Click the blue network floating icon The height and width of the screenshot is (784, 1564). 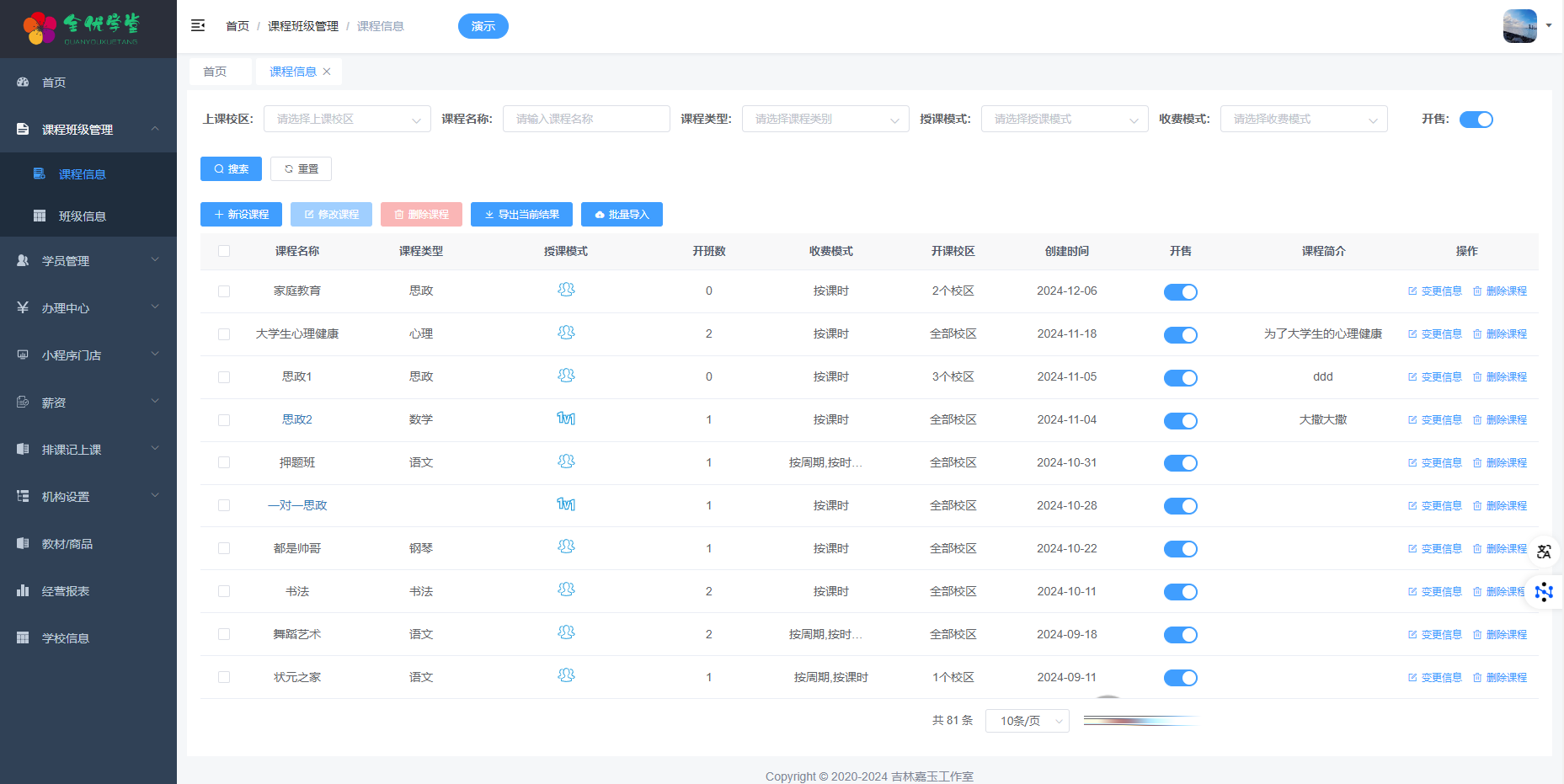(1544, 592)
